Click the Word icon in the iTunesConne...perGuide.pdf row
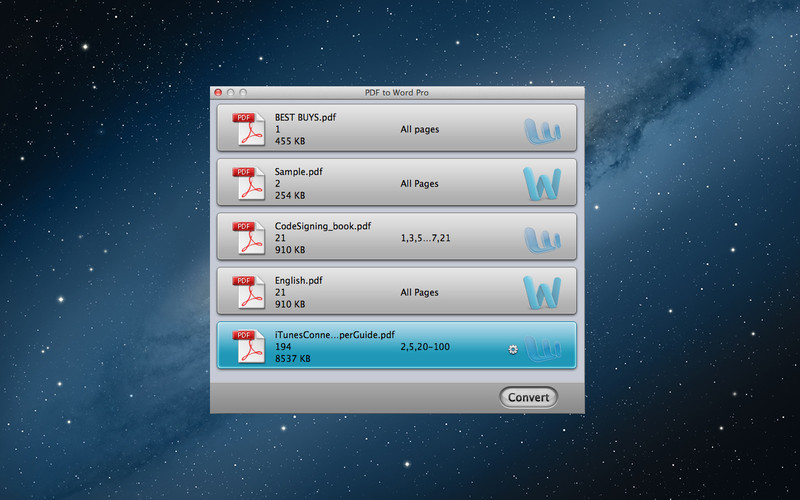This screenshot has width=800, height=500. point(542,349)
